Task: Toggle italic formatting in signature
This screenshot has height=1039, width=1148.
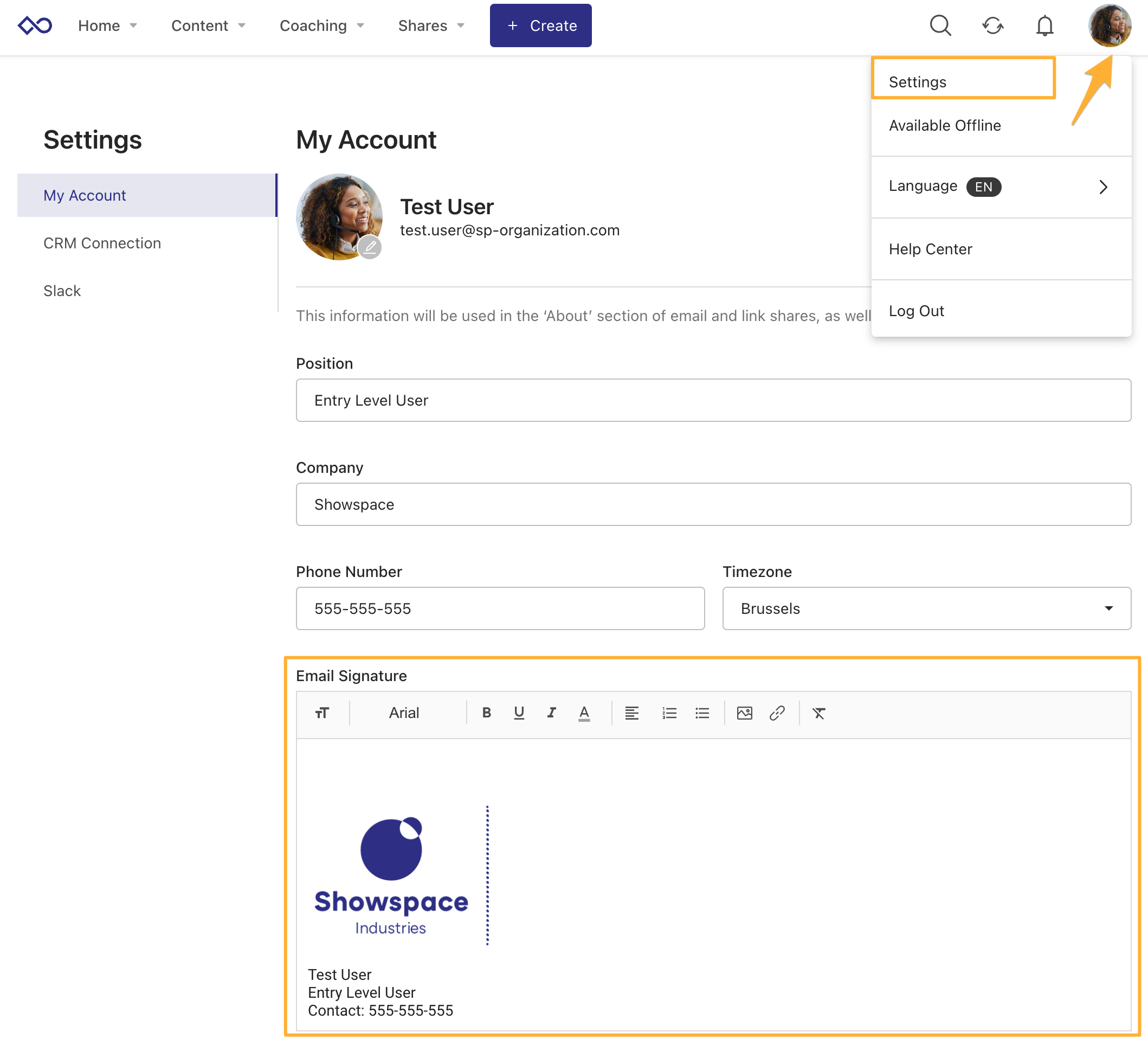Action: pos(551,713)
